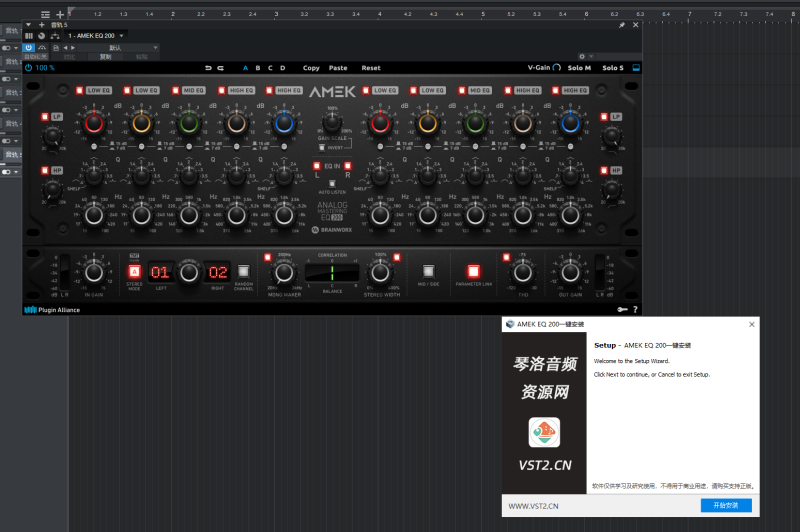Click the blue 开始安装 install button
The image size is (800, 532).
tap(726, 505)
